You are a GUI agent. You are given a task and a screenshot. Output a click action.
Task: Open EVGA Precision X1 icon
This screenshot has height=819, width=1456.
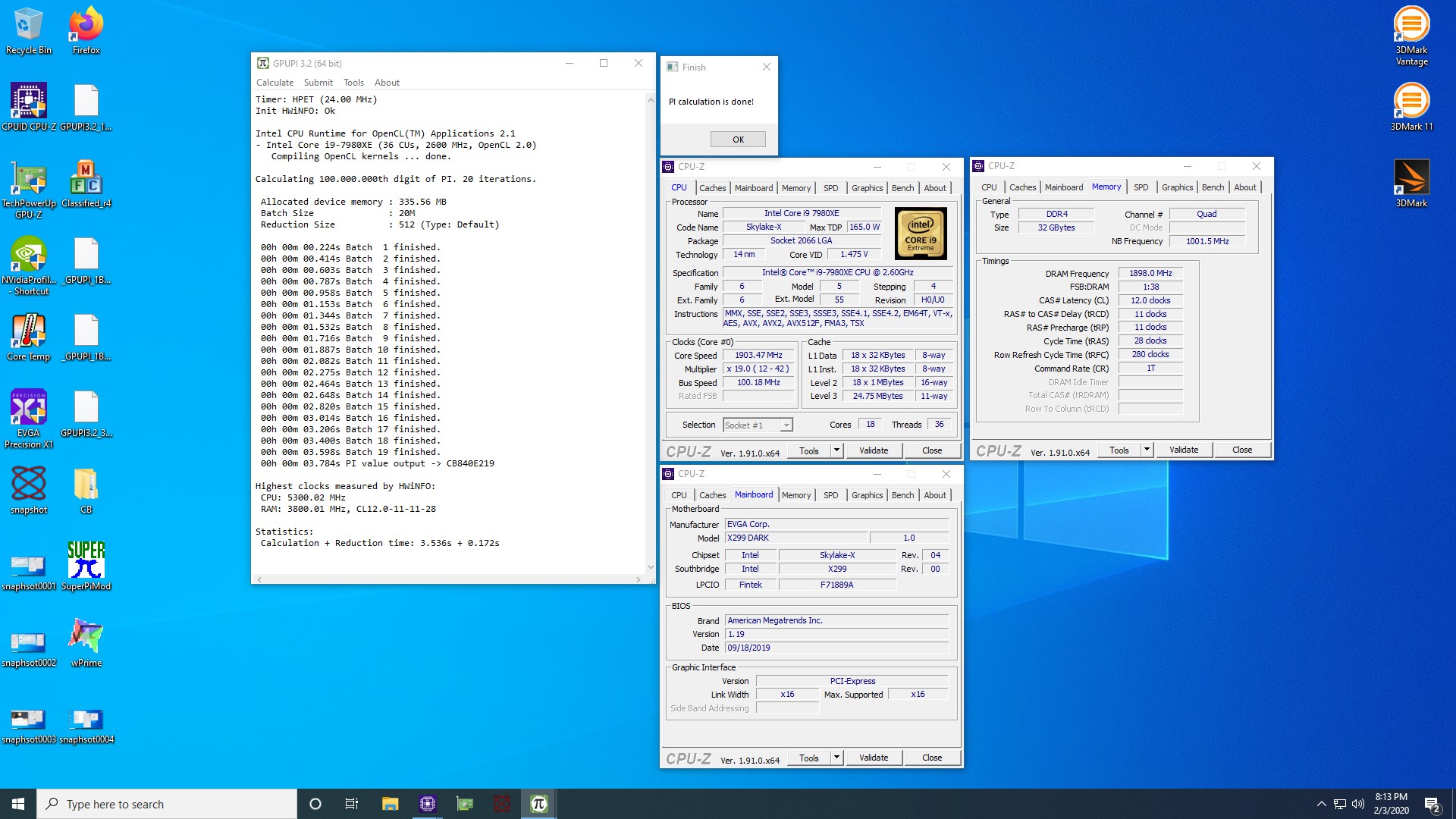pyautogui.click(x=29, y=419)
